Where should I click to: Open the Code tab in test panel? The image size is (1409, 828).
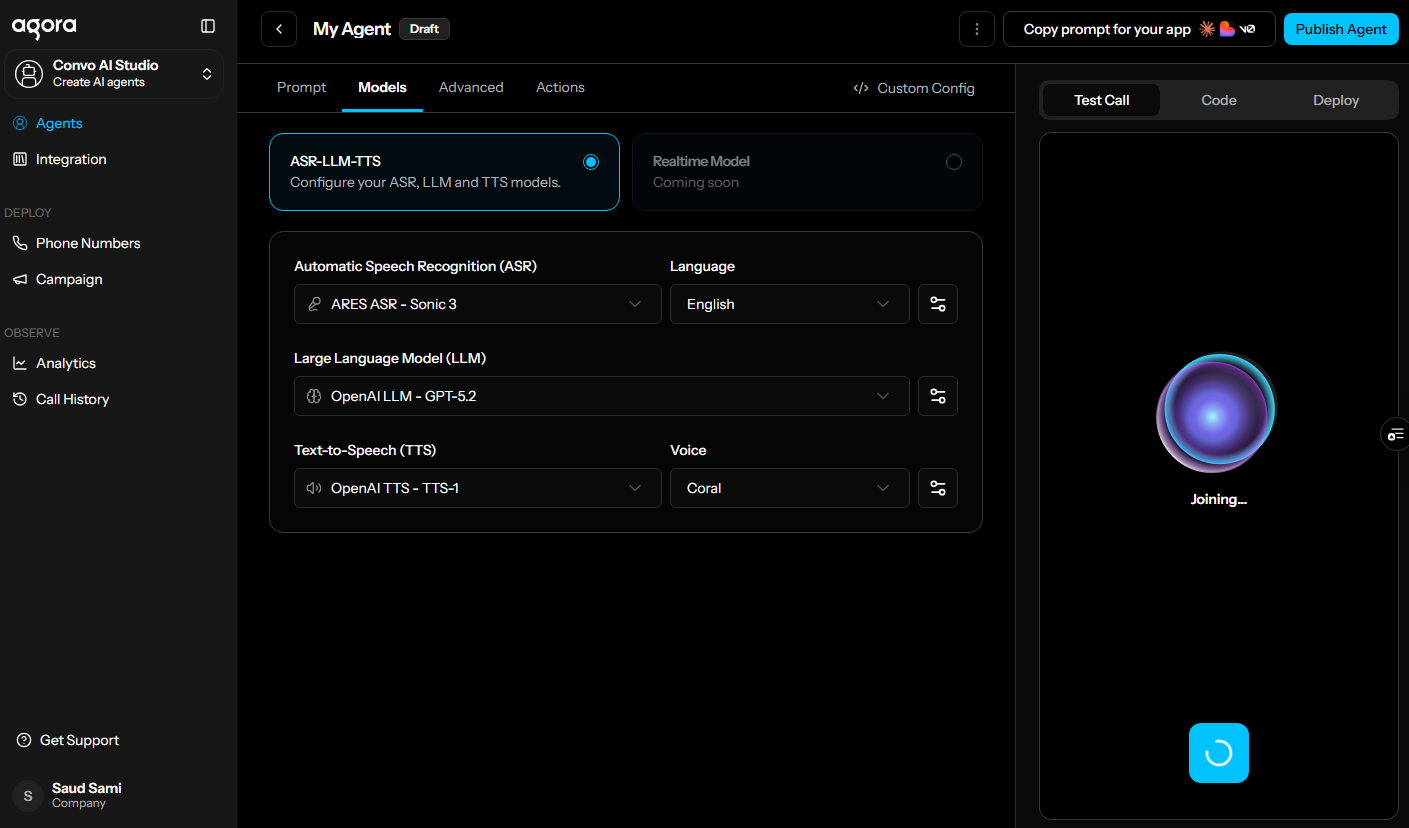pyautogui.click(x=1218, y=100)
